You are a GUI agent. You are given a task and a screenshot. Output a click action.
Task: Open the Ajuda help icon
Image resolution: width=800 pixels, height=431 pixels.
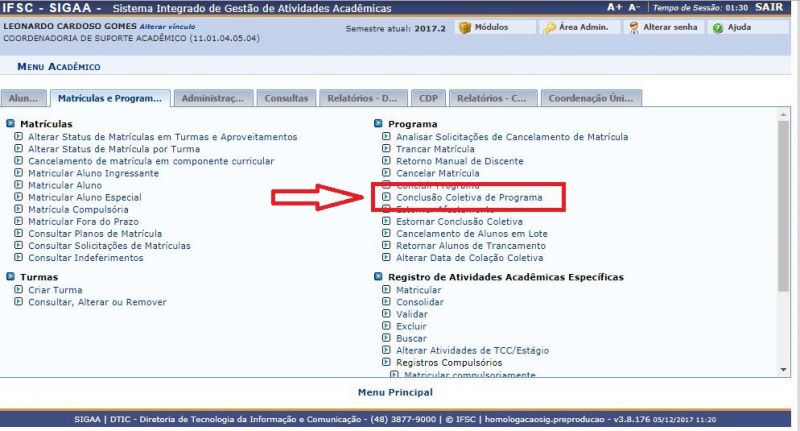point(717,28)
